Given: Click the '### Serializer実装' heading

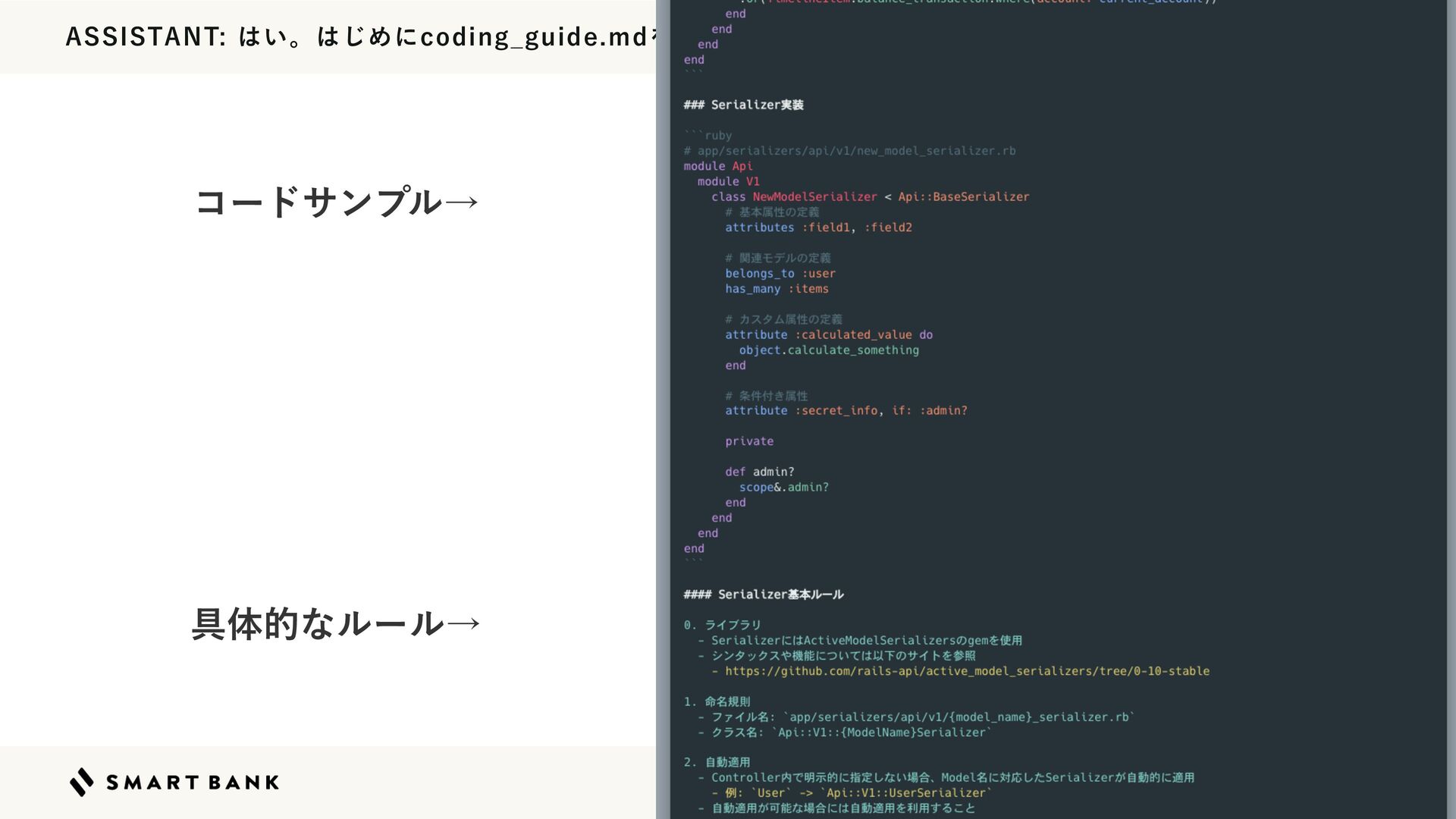Looking at the screenshot, I should pyautogui.click(x=743, y=105).
